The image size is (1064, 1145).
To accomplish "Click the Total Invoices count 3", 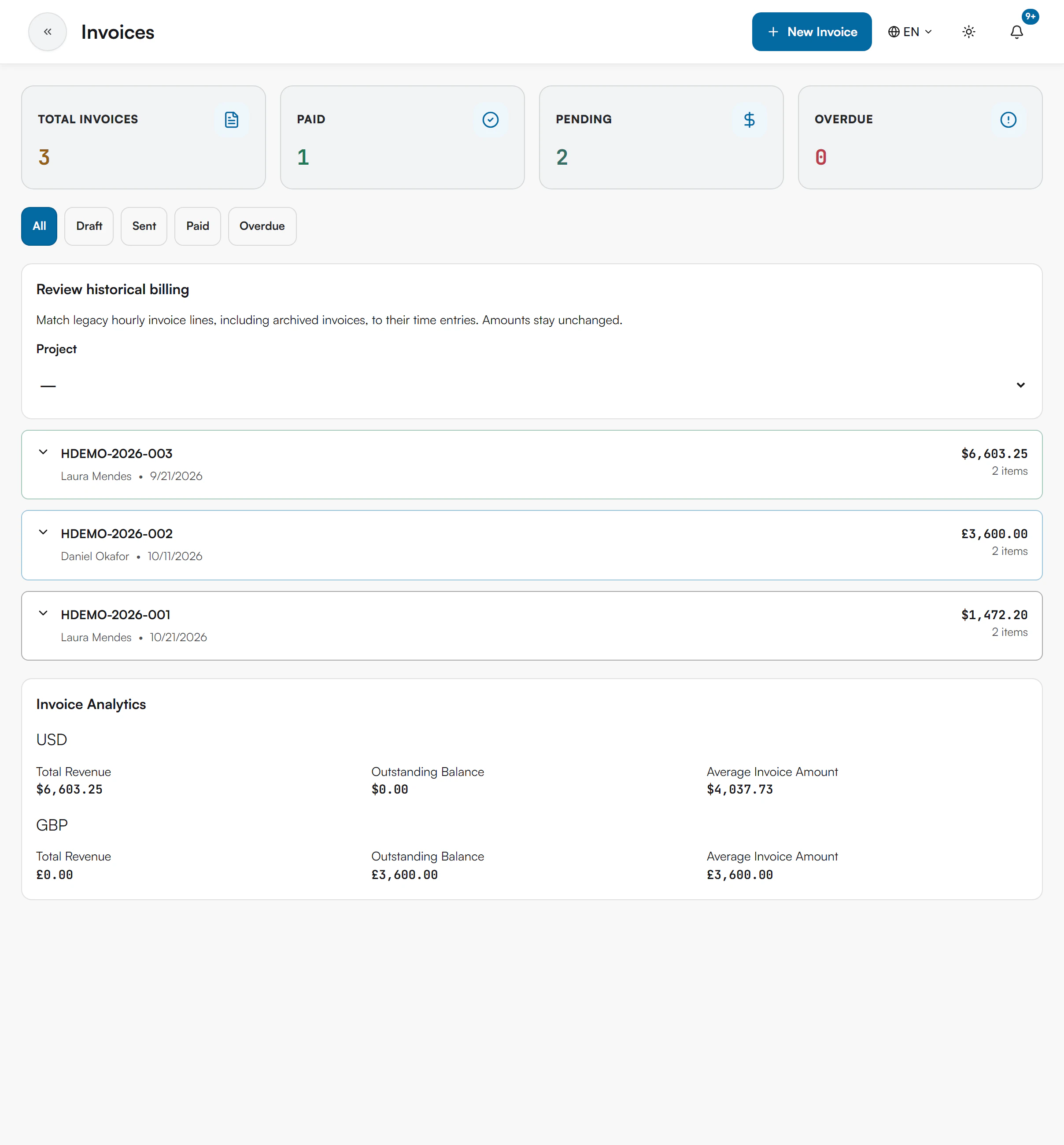I will point(44,157).
